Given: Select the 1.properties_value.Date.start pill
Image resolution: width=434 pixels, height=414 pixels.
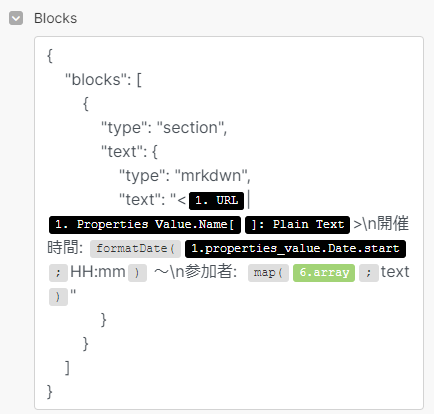Looking at the screenshot, I should tap(295, 248).
